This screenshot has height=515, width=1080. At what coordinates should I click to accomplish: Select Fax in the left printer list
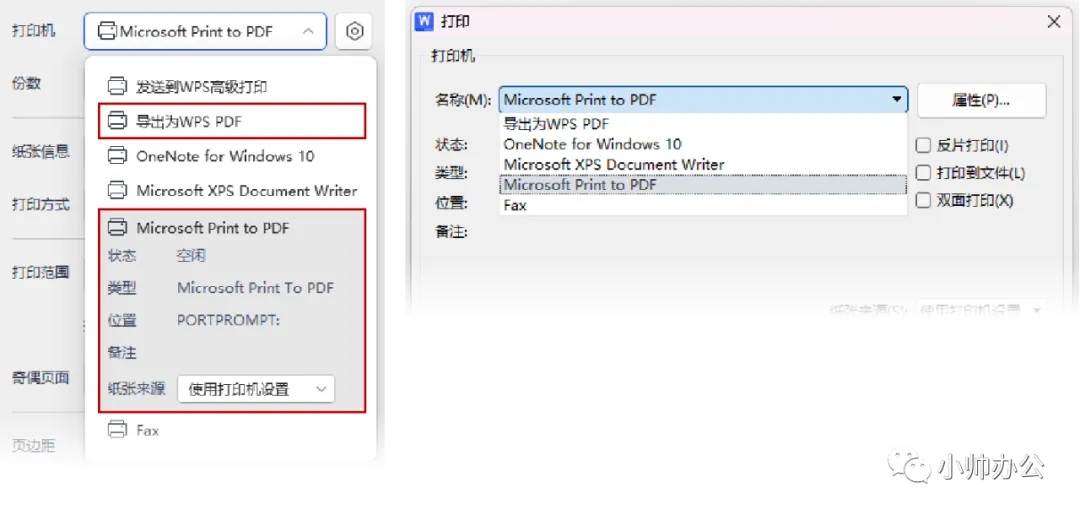click(x=231, y=430)
